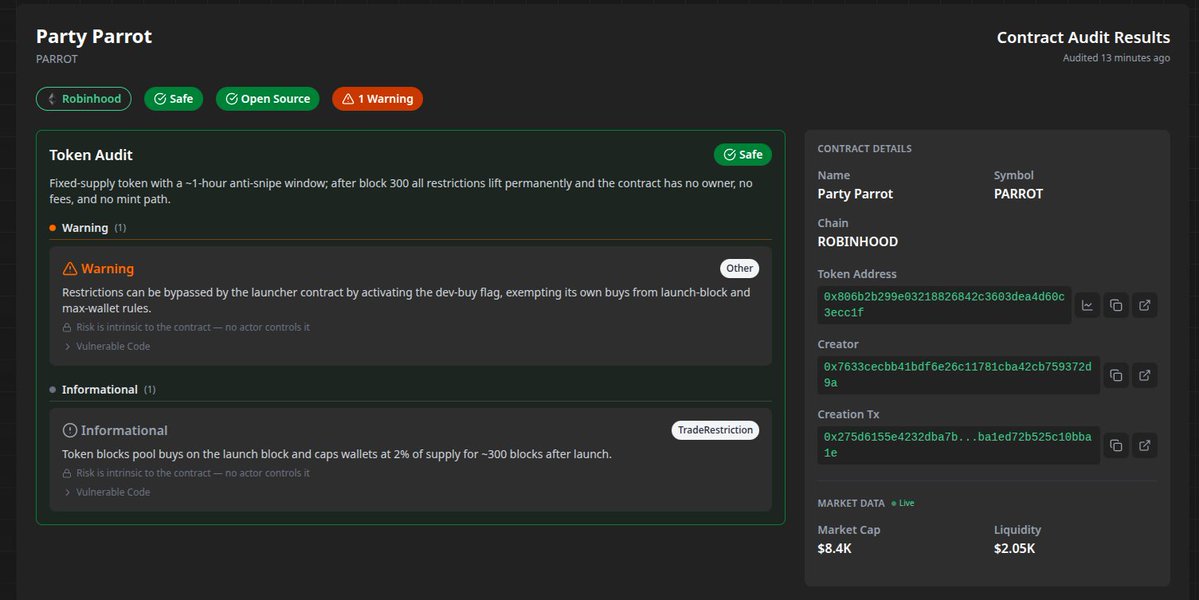The height and width of the screenshot is (600, 1199).
Task: Select the creation tx hash 0x275d6155e4...
Action: tap(958, 445)
